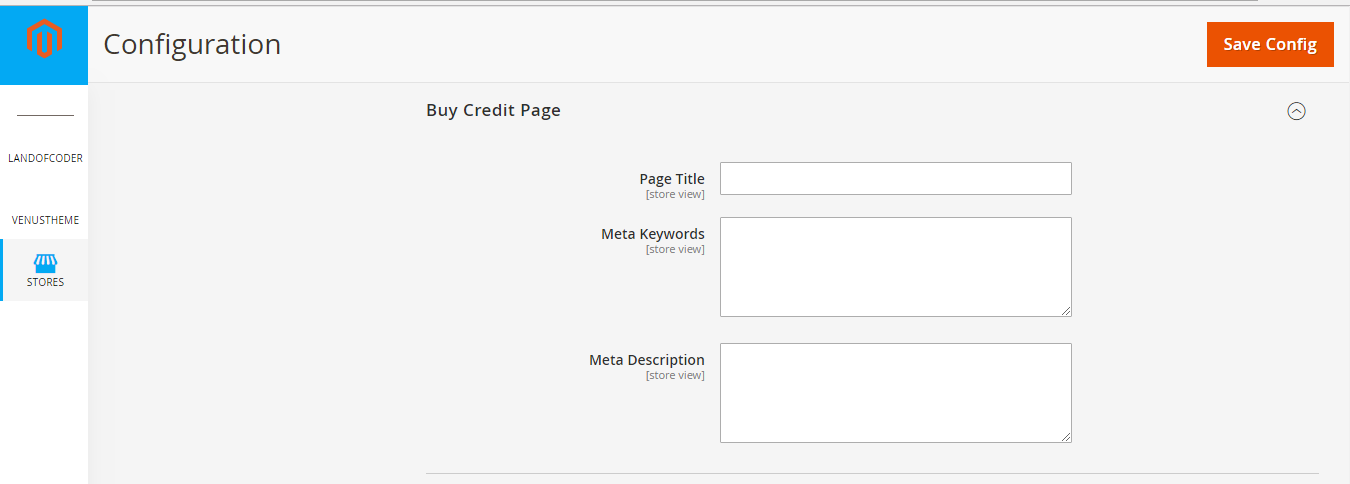Click the Save Config button

[x=1270, y=44]
